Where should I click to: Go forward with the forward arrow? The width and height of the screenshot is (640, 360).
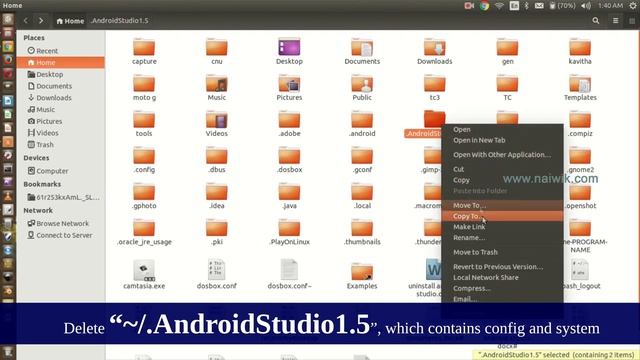click(41, 20)
